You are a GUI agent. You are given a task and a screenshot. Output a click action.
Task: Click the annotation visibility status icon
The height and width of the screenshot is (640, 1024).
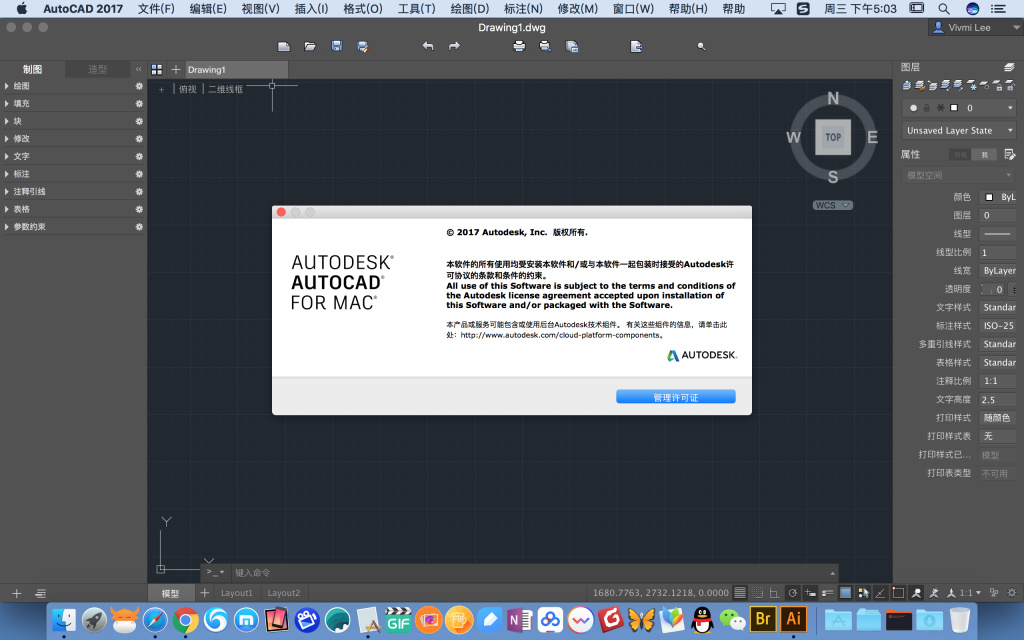[x=916, y=593]
